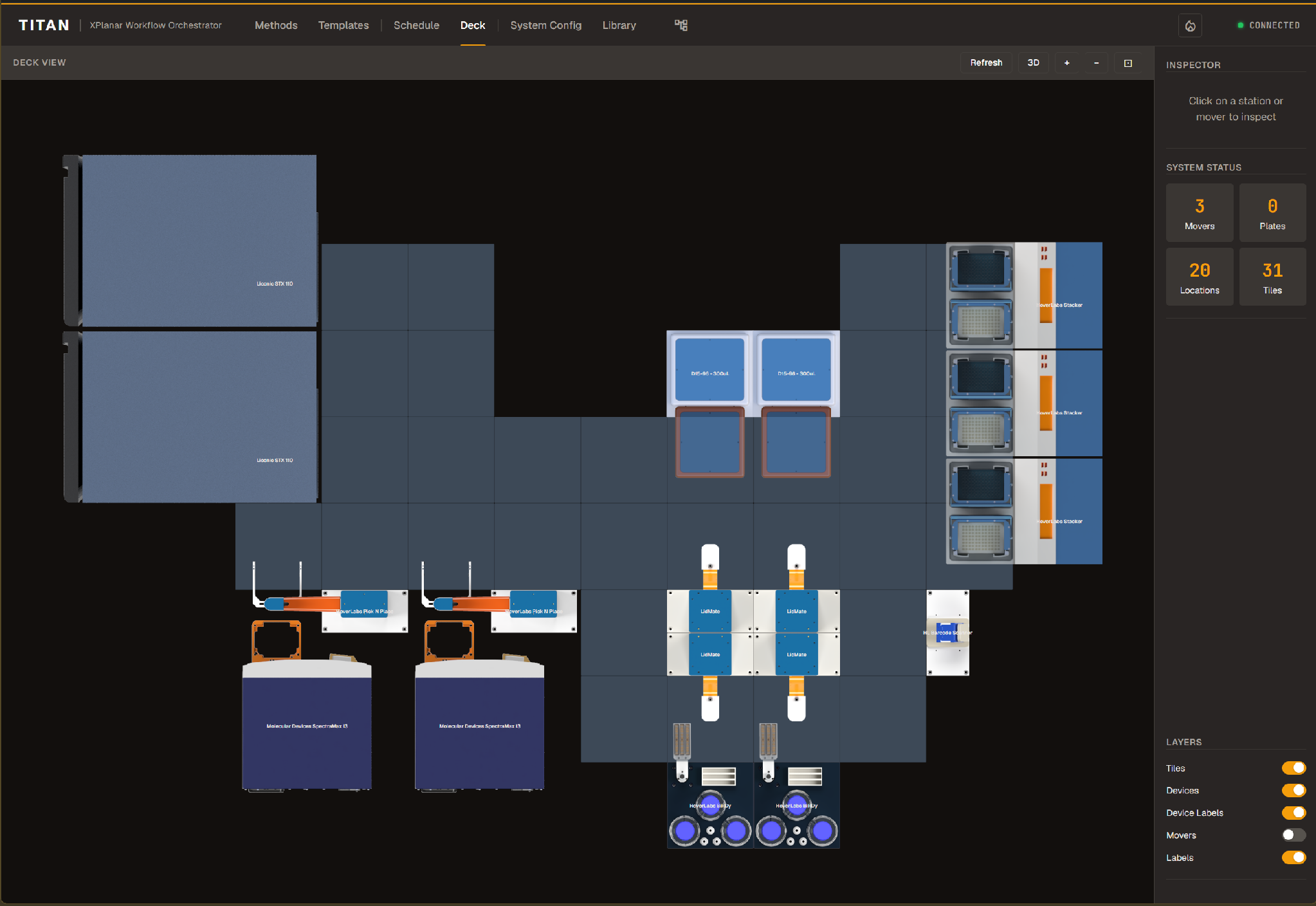The width and height of the screenshot is (1316, 906).
Task: Select the lower Liconic STX 110 device
Action: (190, 417)
